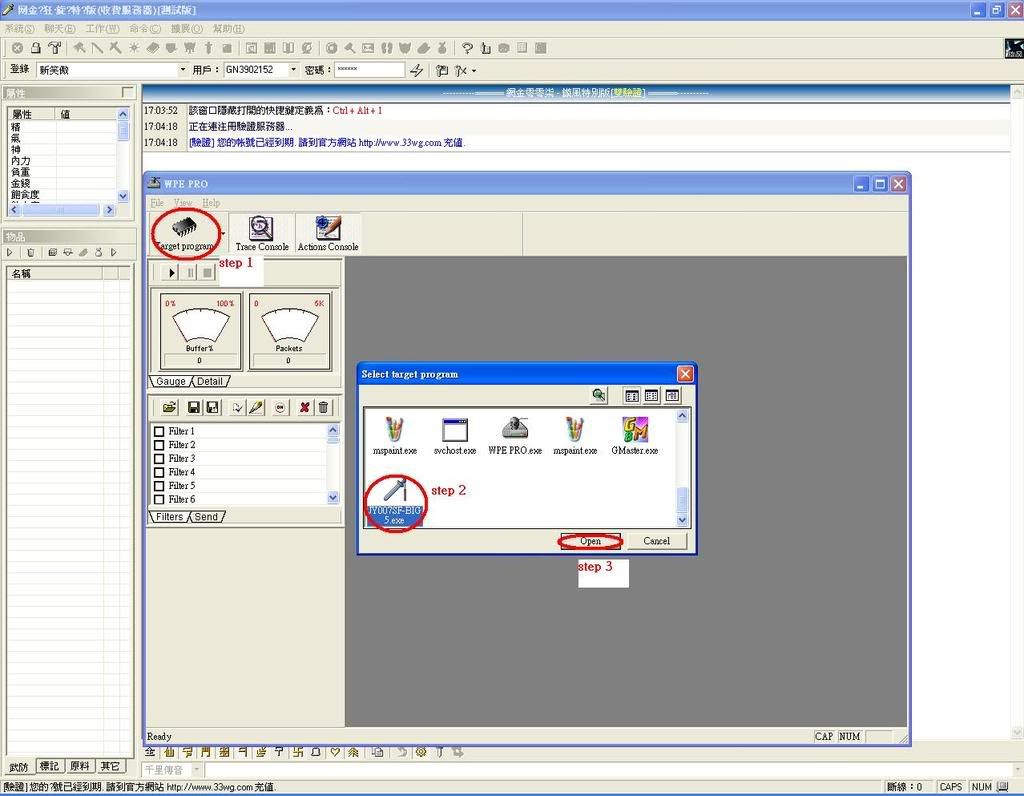
Task: Click Cancel in Select target program dialog
Action: point(656,541)
